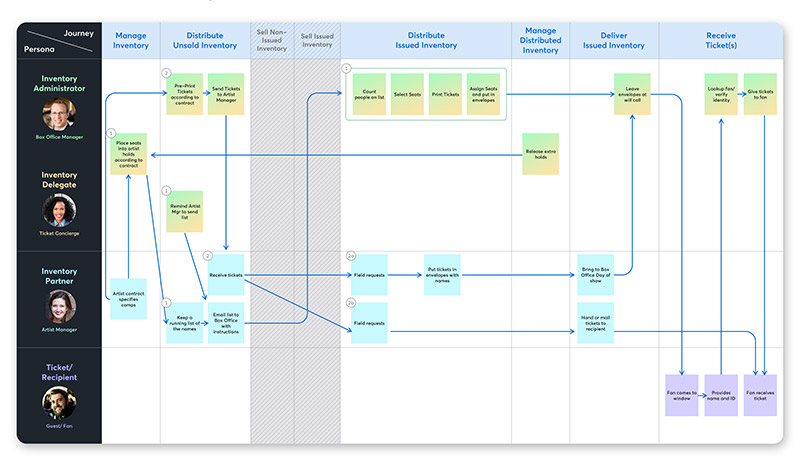This screenshot has width=800, height=460.
Task: Open the Deliver Issued Inventory column header
Action: [x=614, y=40]
